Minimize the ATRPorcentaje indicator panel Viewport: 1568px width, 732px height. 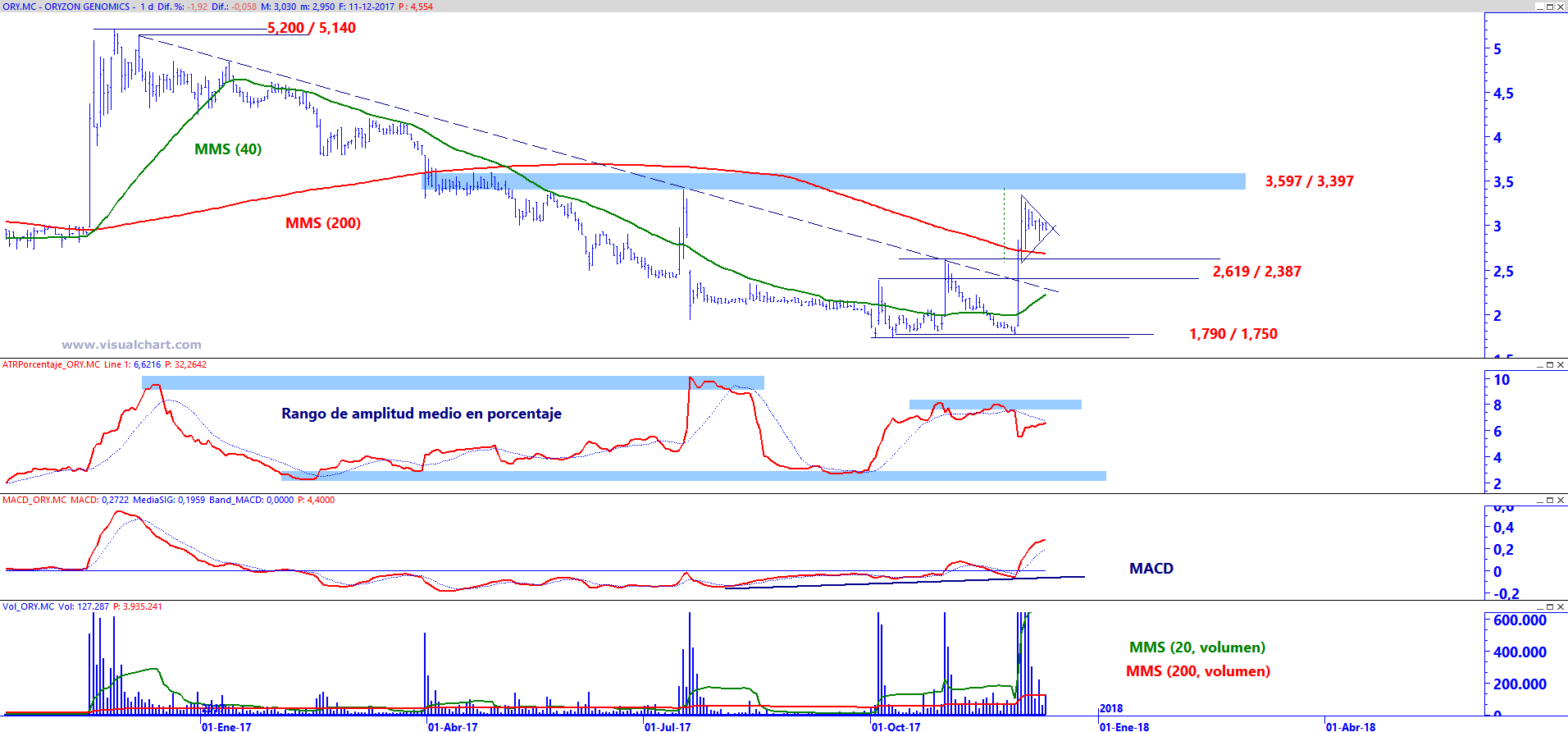[1540, 364]
